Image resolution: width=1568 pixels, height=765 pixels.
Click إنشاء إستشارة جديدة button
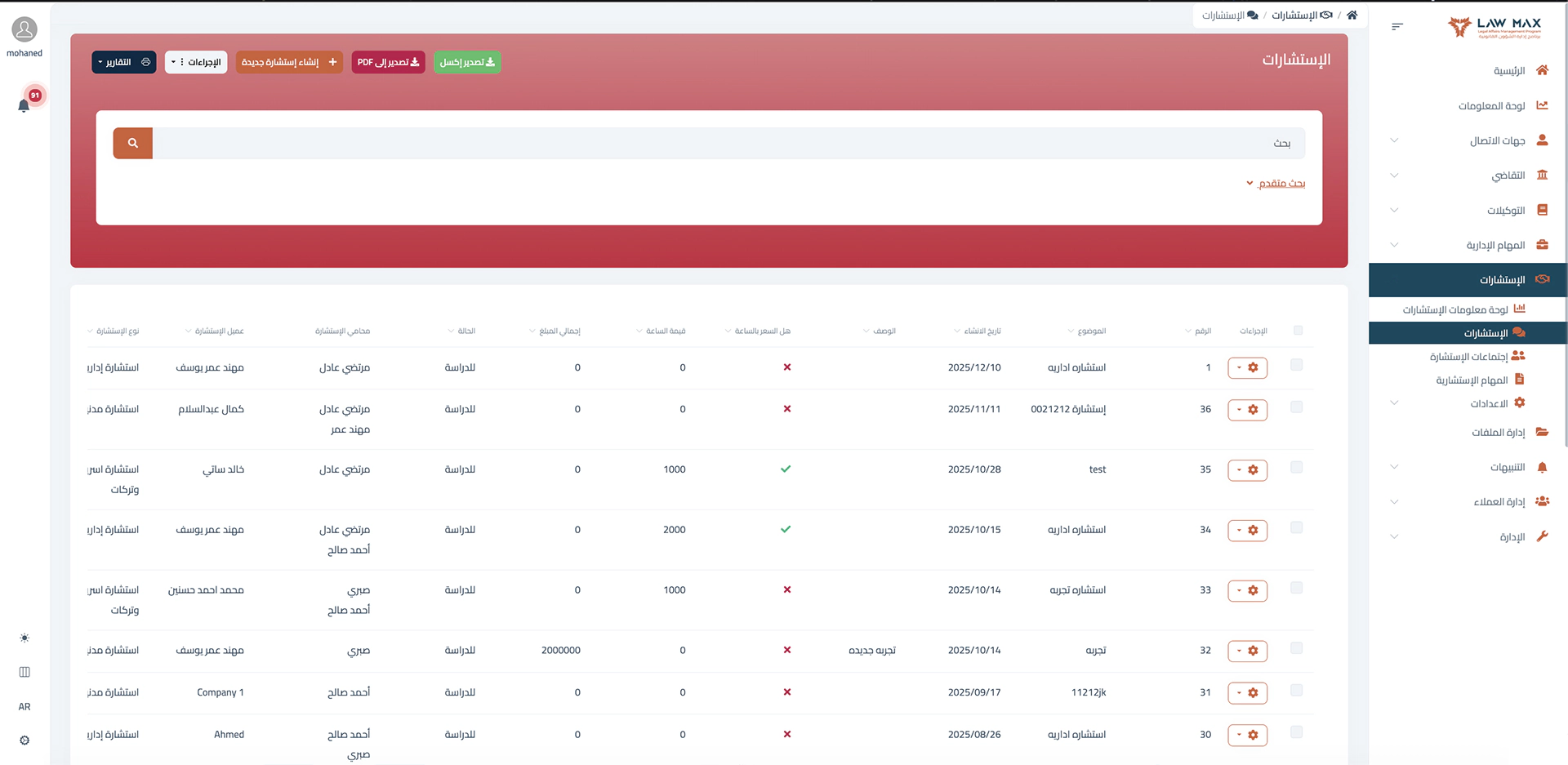point(289,62)
